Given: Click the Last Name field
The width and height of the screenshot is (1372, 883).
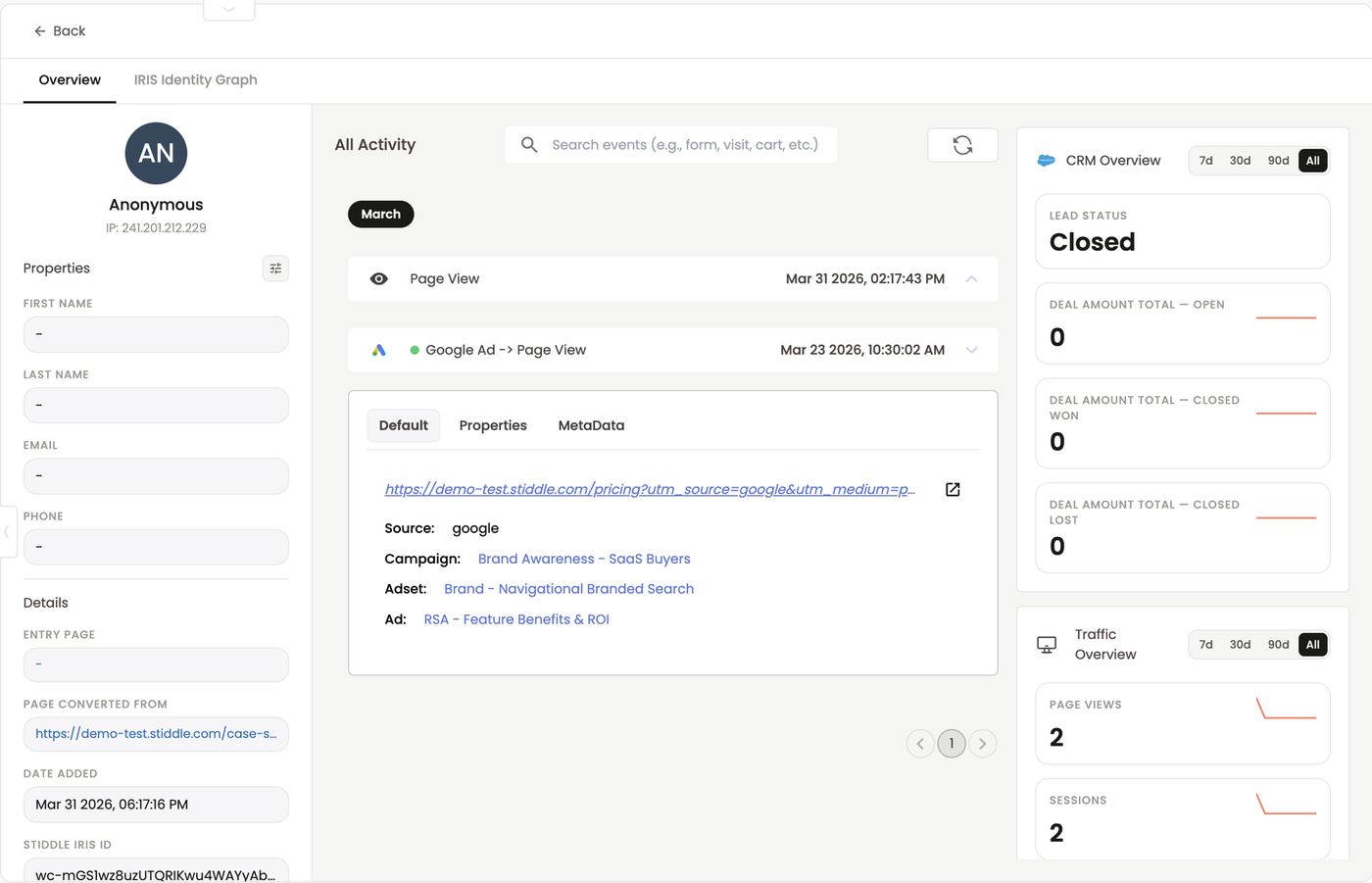Looking at the screenshot, I should (156, 405).
